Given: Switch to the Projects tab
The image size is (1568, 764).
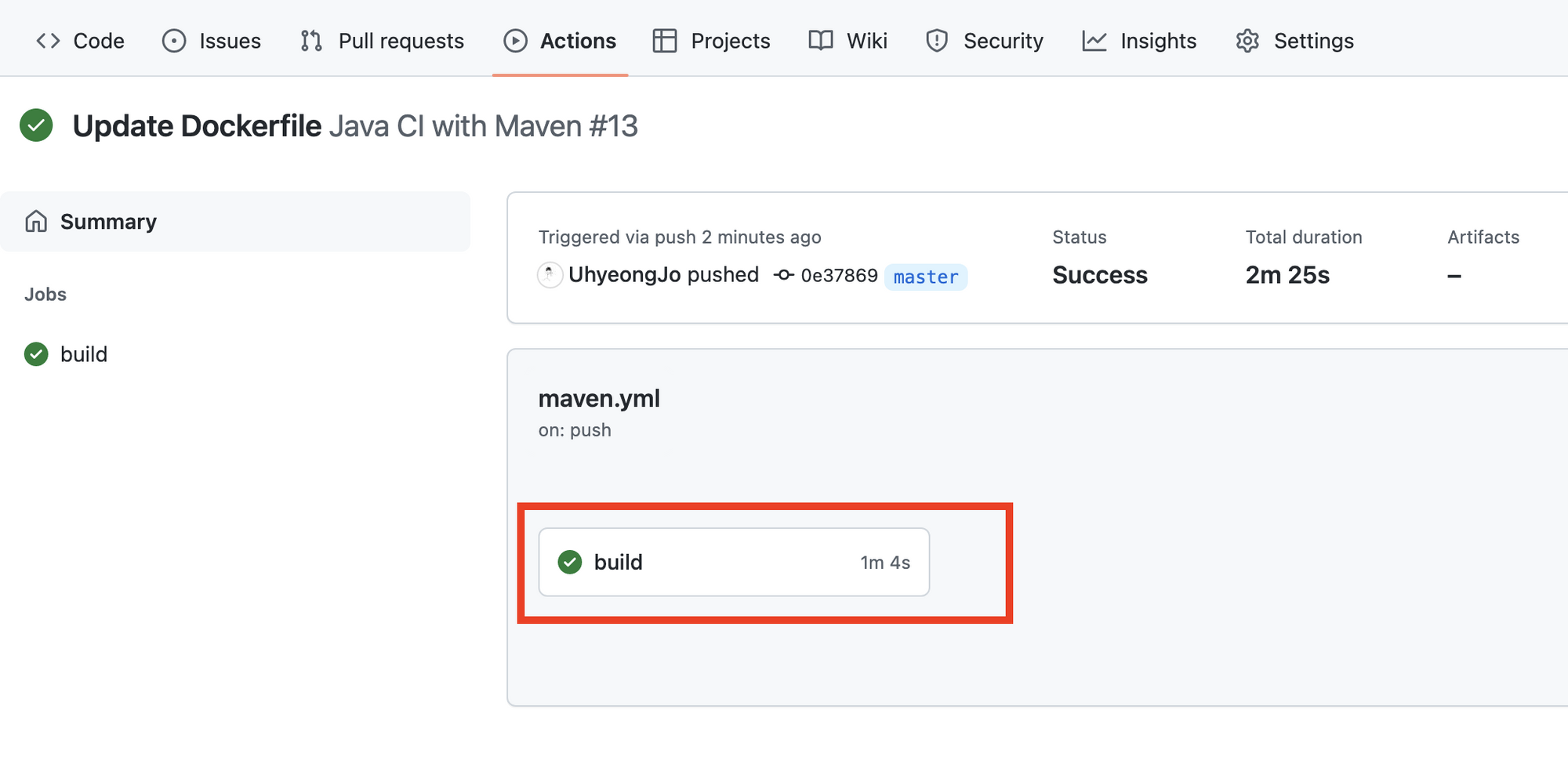Looking at the screenshot, I should (712, 41).
